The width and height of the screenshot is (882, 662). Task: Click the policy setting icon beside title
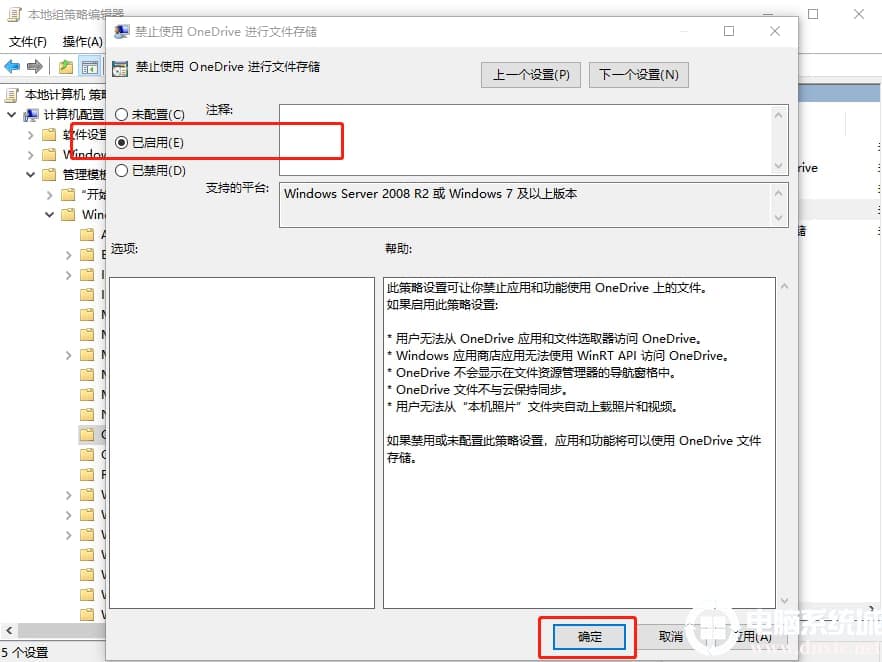(120, 69)
